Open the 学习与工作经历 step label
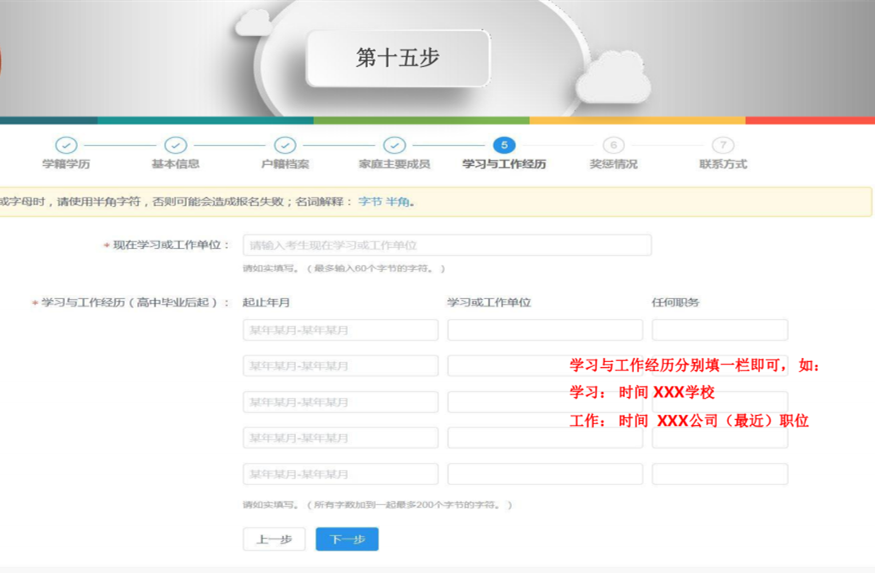875x573 pixels. click(504, 164)
